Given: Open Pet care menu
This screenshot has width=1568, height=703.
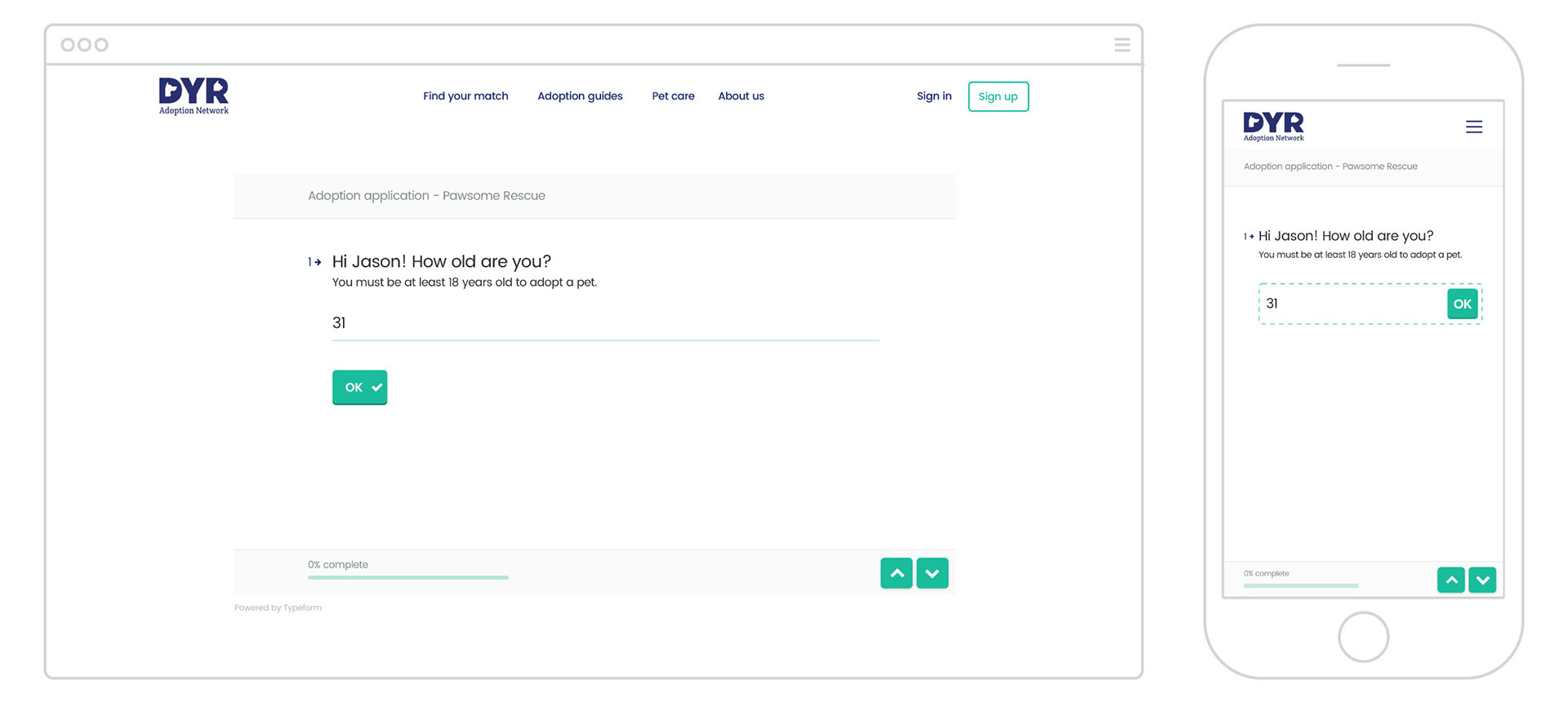Looking at the screenshot, I should click(673, 96).
